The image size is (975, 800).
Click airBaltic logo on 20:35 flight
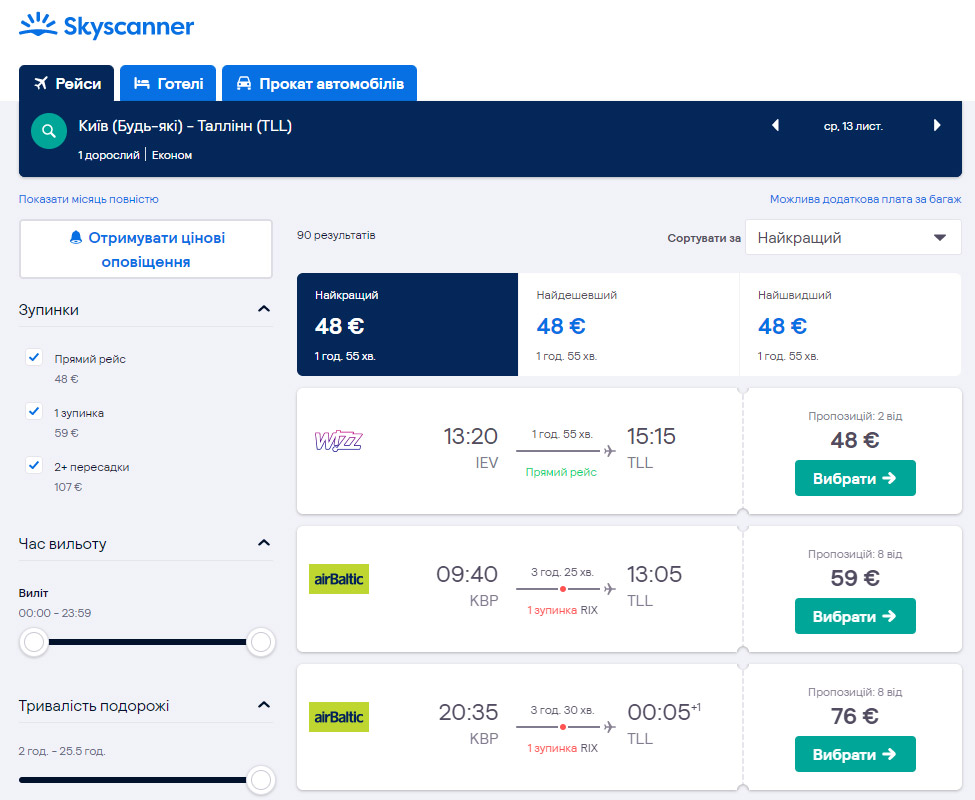(339, 717)
